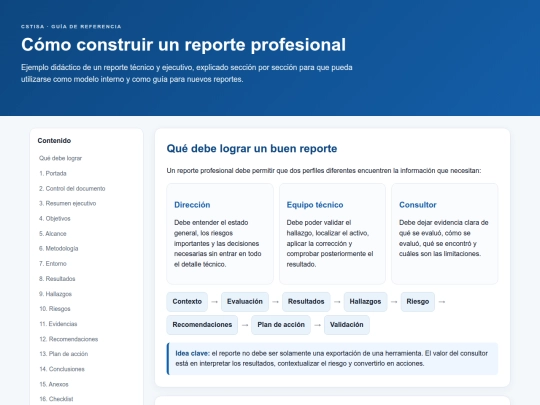Viewport: 540px width, 405px height.
Task: Open '12. Recomendaciones' contents link
Action: click(x=69, y=339)
